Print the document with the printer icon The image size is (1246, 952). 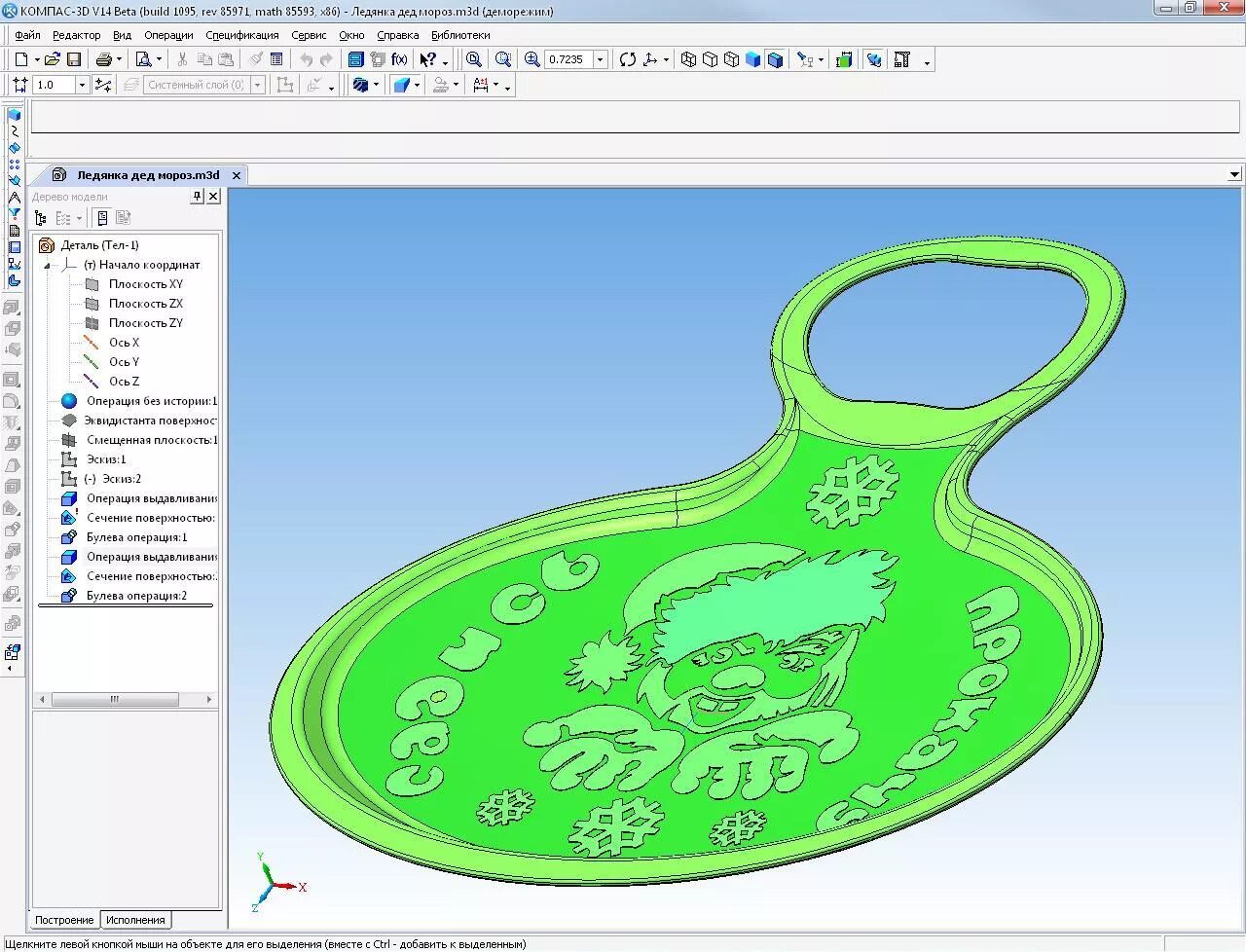(x=103, y=59)
